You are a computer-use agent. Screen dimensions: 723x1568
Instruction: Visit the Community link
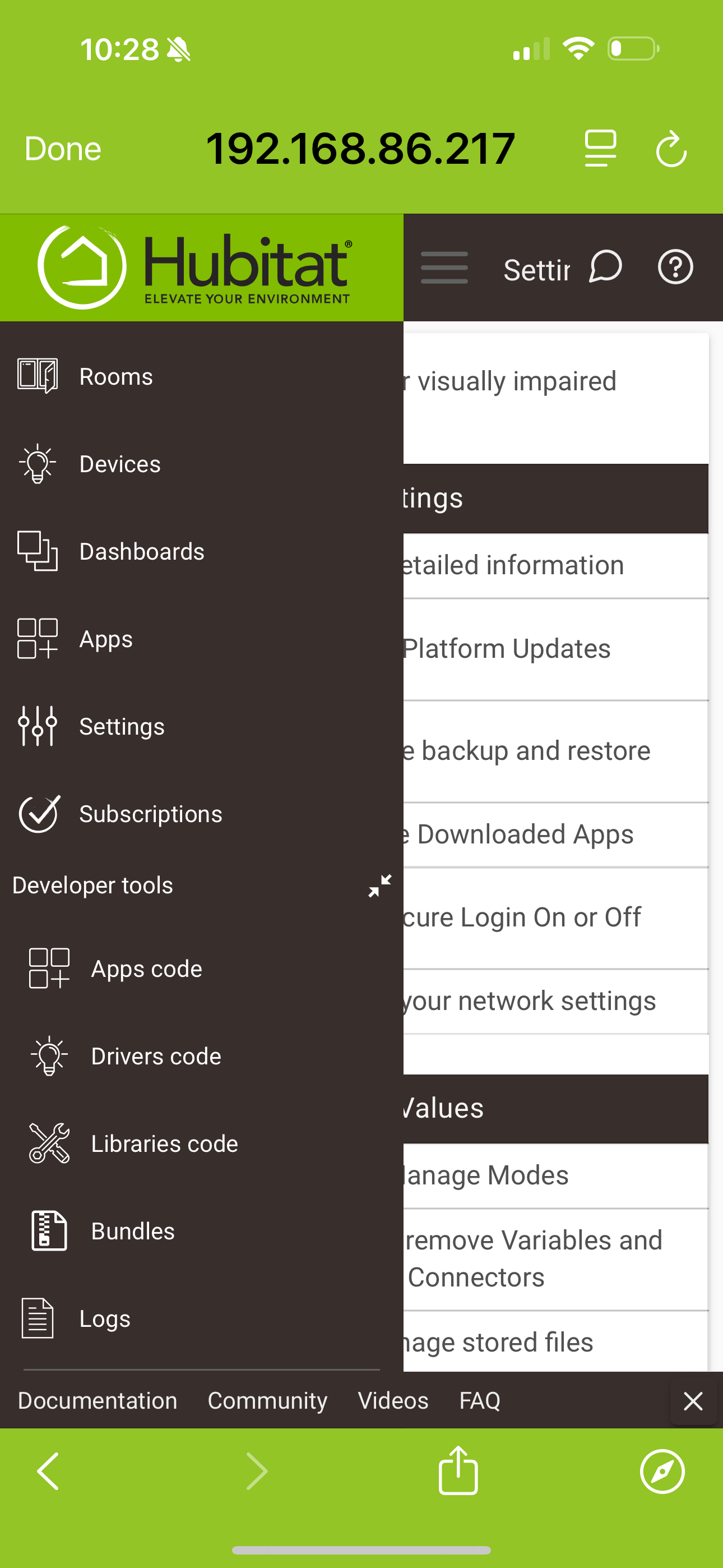(x=267, y=1401)
